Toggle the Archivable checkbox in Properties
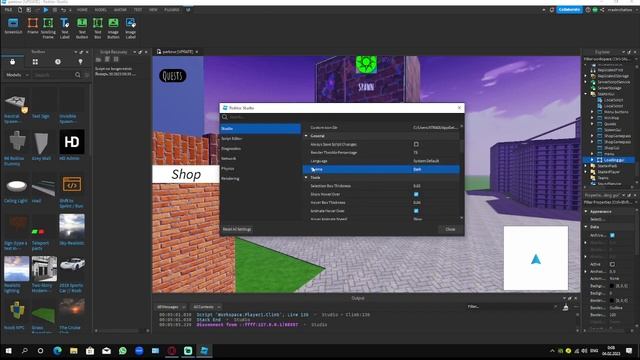640x360 pixels. coord(612,235)
